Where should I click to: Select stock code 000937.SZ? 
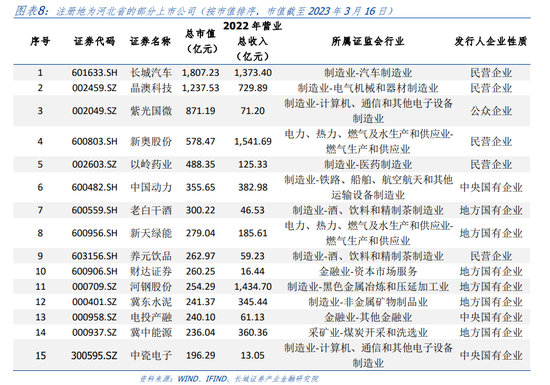click(94, 332)
